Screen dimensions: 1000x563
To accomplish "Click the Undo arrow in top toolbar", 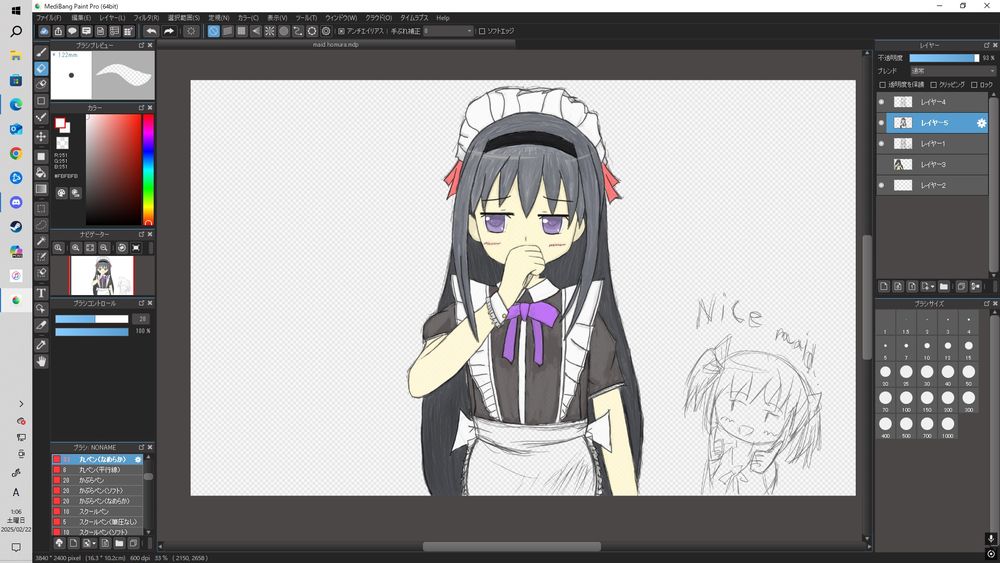I will [x=151, y=31].
